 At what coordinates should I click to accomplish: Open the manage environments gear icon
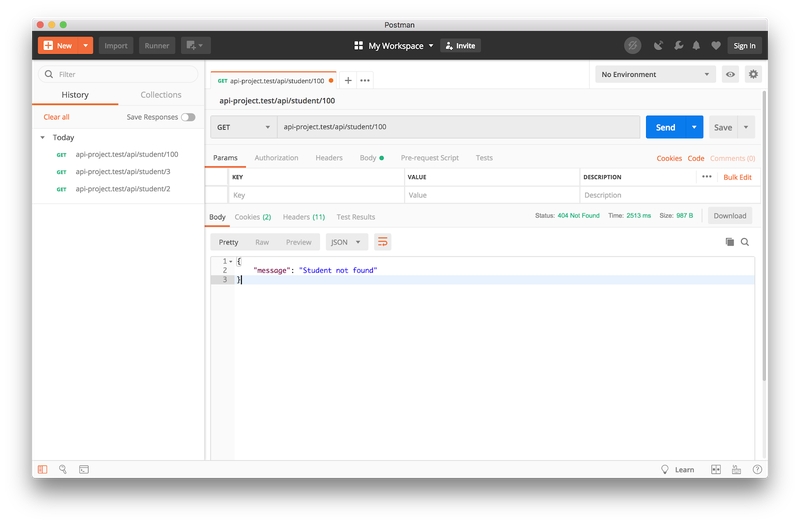click(753, 74)
